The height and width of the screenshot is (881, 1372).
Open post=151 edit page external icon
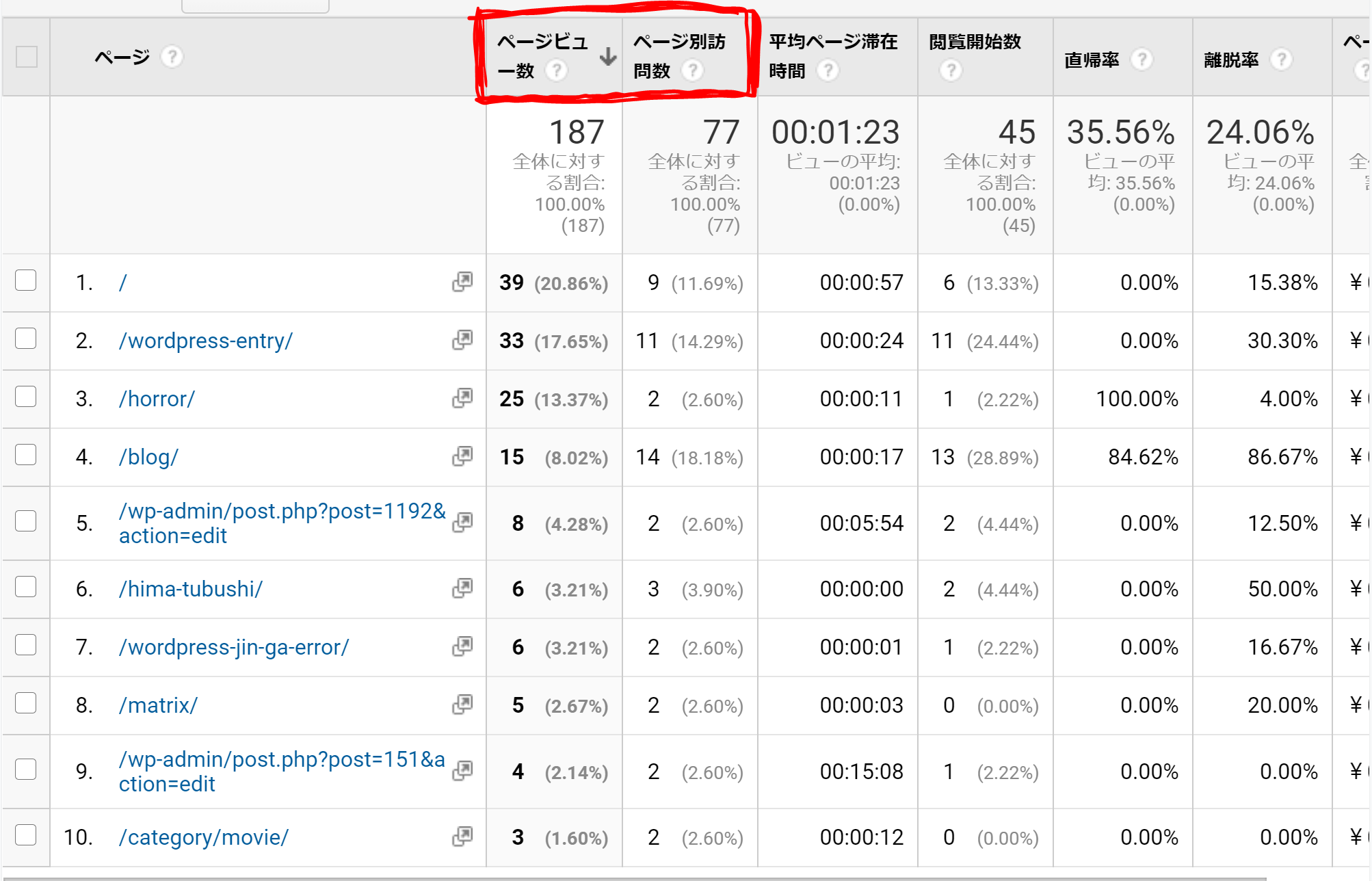pos(462,771)
